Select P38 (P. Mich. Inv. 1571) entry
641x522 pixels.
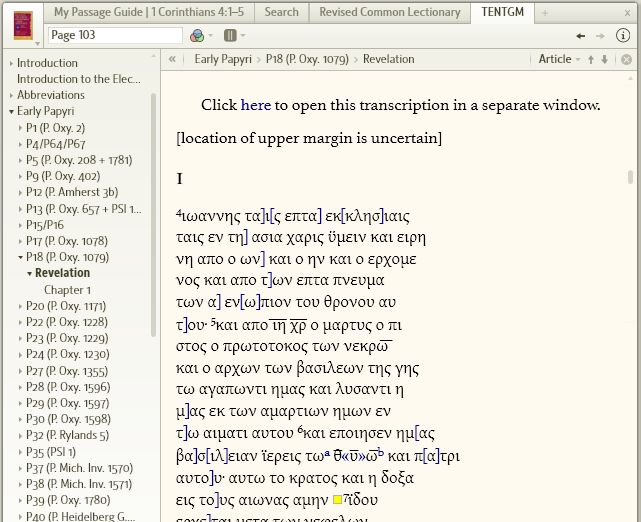79,484
